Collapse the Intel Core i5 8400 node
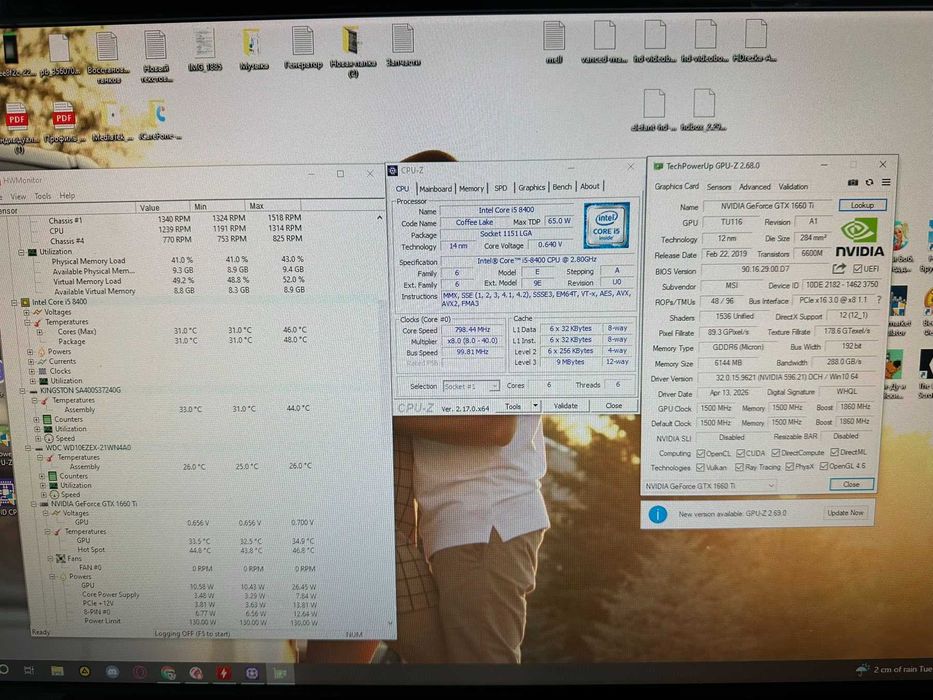933x700 pixels. [x=14, y=302]
